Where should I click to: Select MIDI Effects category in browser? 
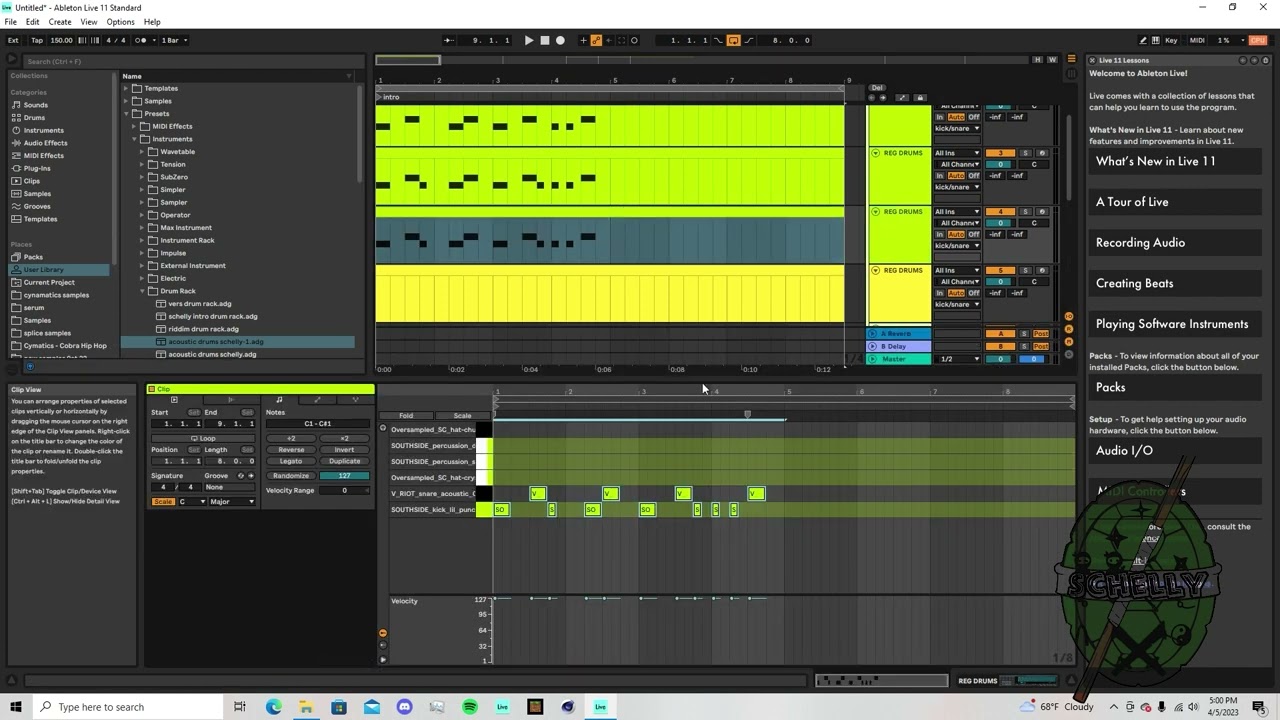(44, 156)
